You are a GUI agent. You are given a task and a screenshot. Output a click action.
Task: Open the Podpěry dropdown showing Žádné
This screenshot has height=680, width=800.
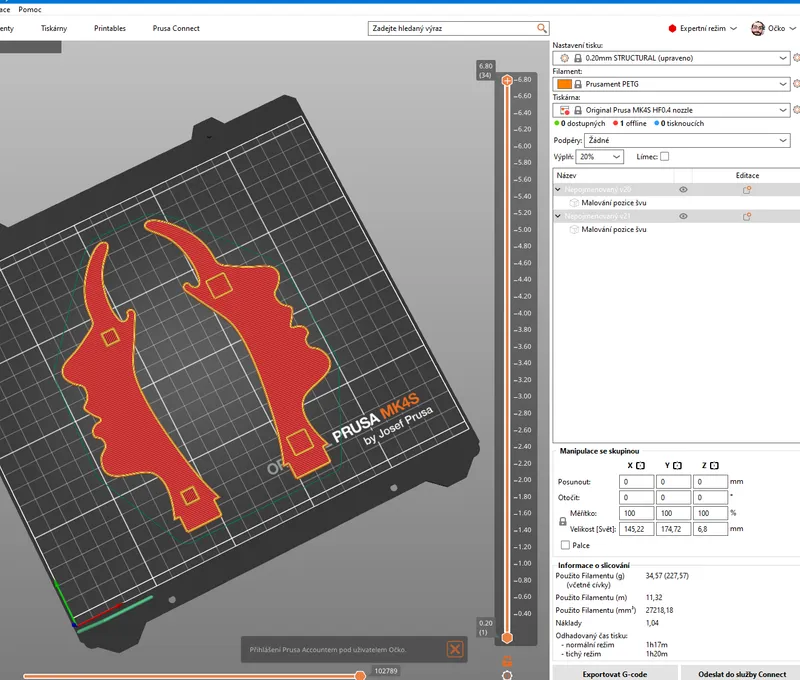coord(687,140)
